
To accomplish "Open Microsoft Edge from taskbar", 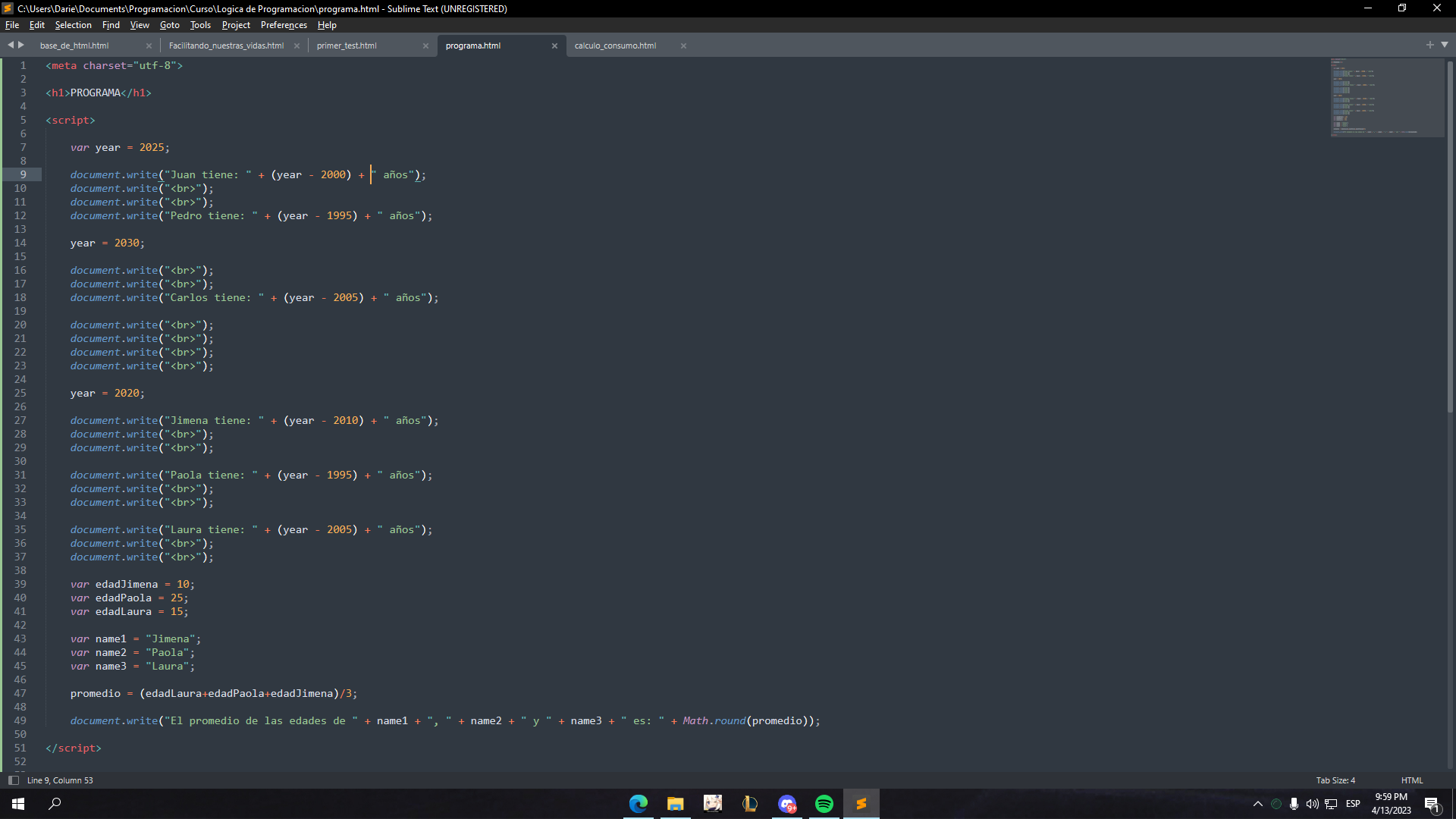I will pos(639,804).
